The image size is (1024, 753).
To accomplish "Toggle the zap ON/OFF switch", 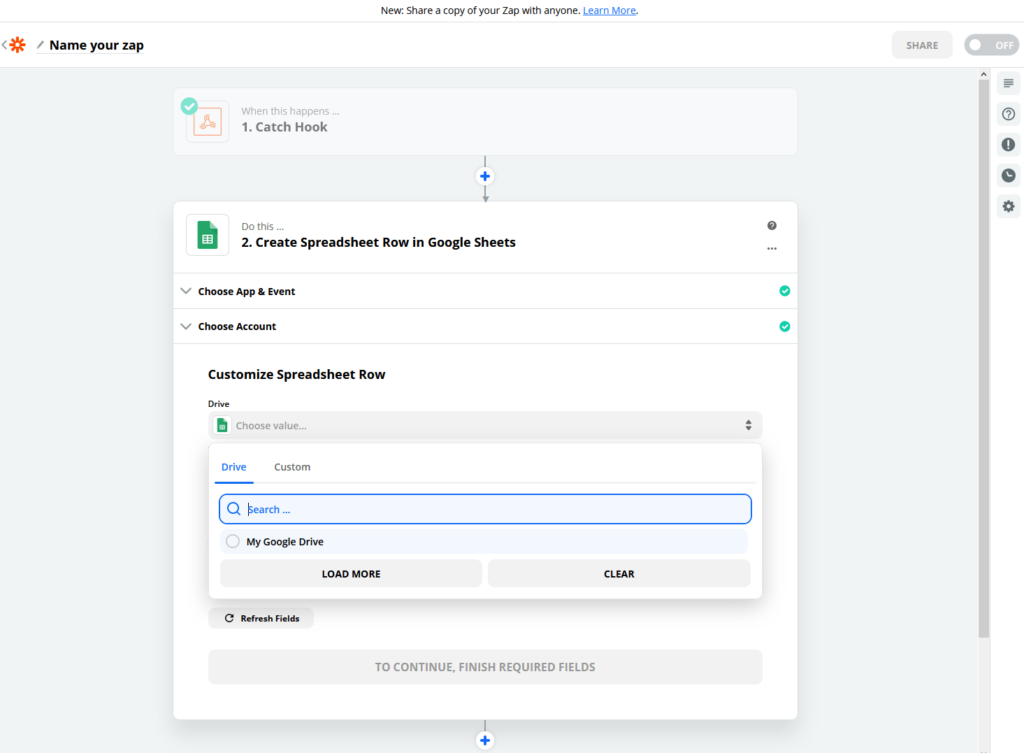I will pyautogui.click(x=991, y=45).
